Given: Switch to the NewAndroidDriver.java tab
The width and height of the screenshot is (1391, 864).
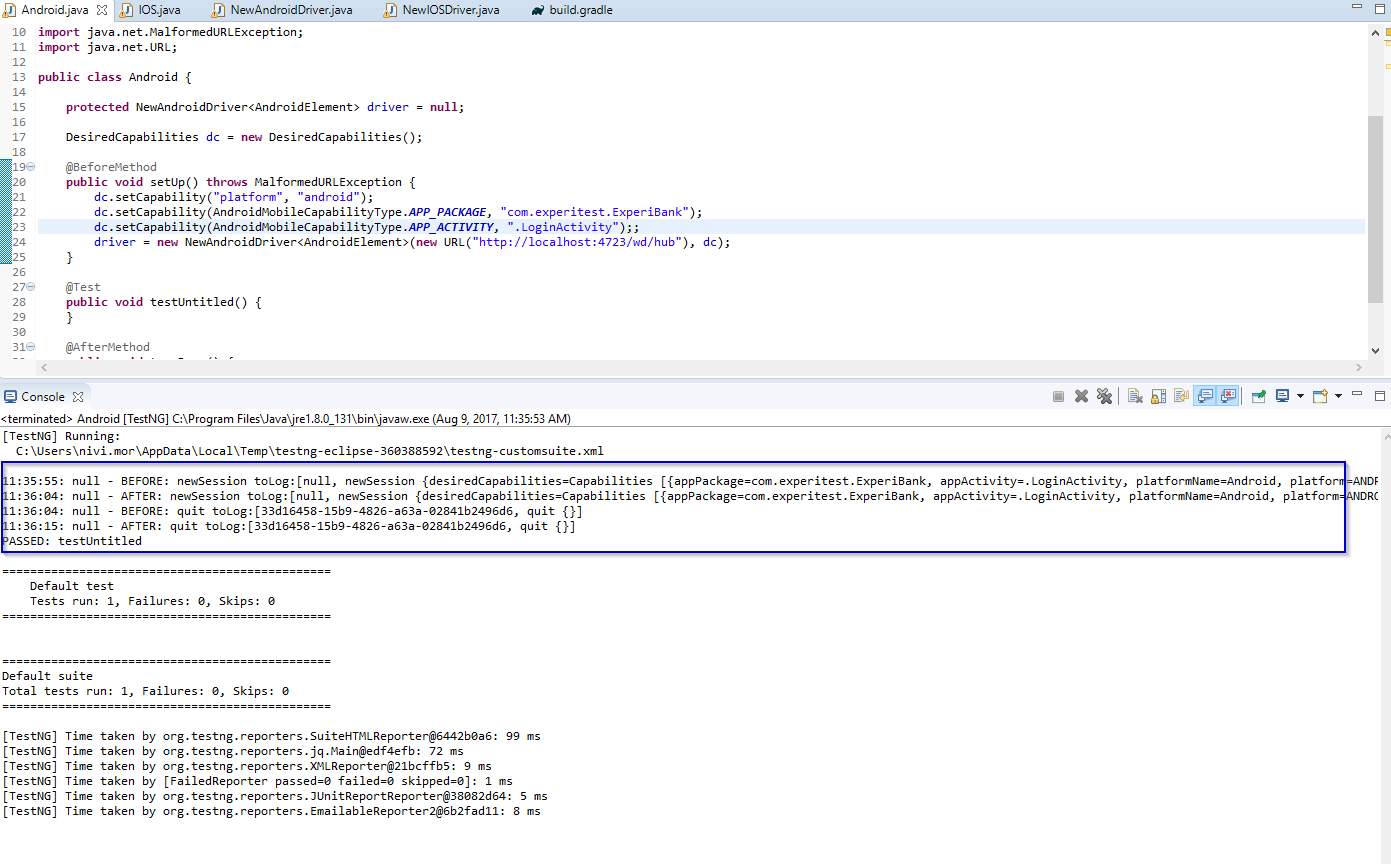Looking at the screenshot, I should 290,10.
